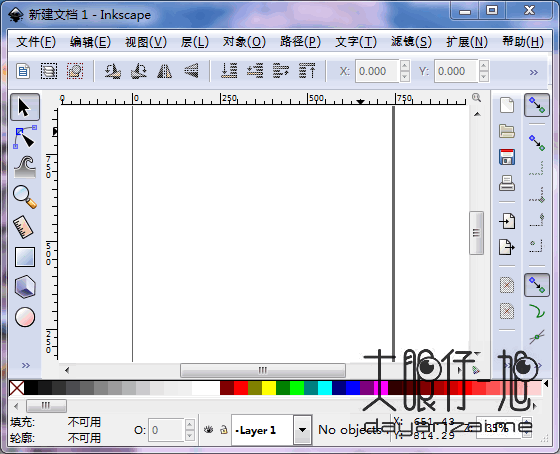The image size is (560, 454).
Task: Select the arrow Selector tool
Action: click(x=25, y=107)
